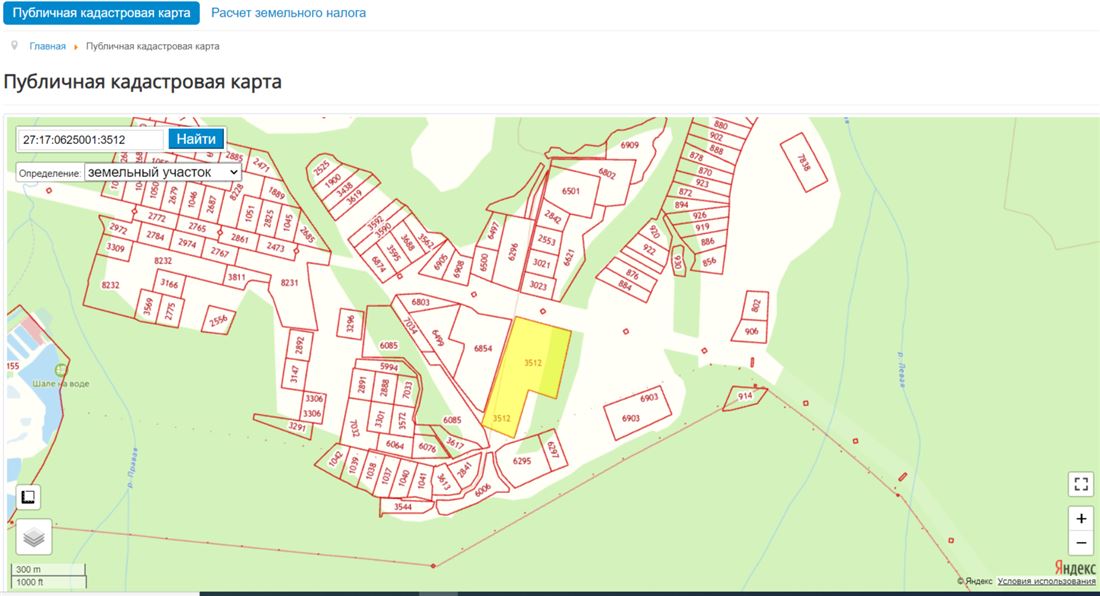Zoom in with the plus button

(1080, 520)
